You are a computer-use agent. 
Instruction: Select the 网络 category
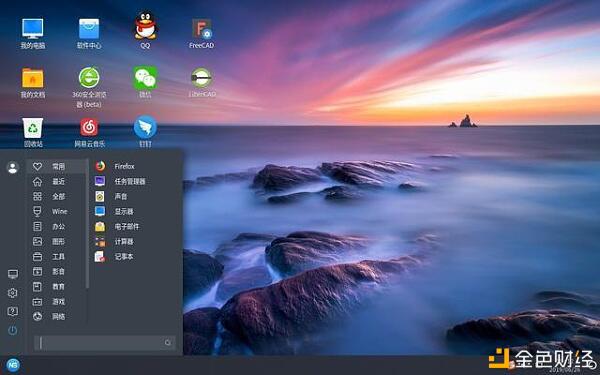[57, 316]
